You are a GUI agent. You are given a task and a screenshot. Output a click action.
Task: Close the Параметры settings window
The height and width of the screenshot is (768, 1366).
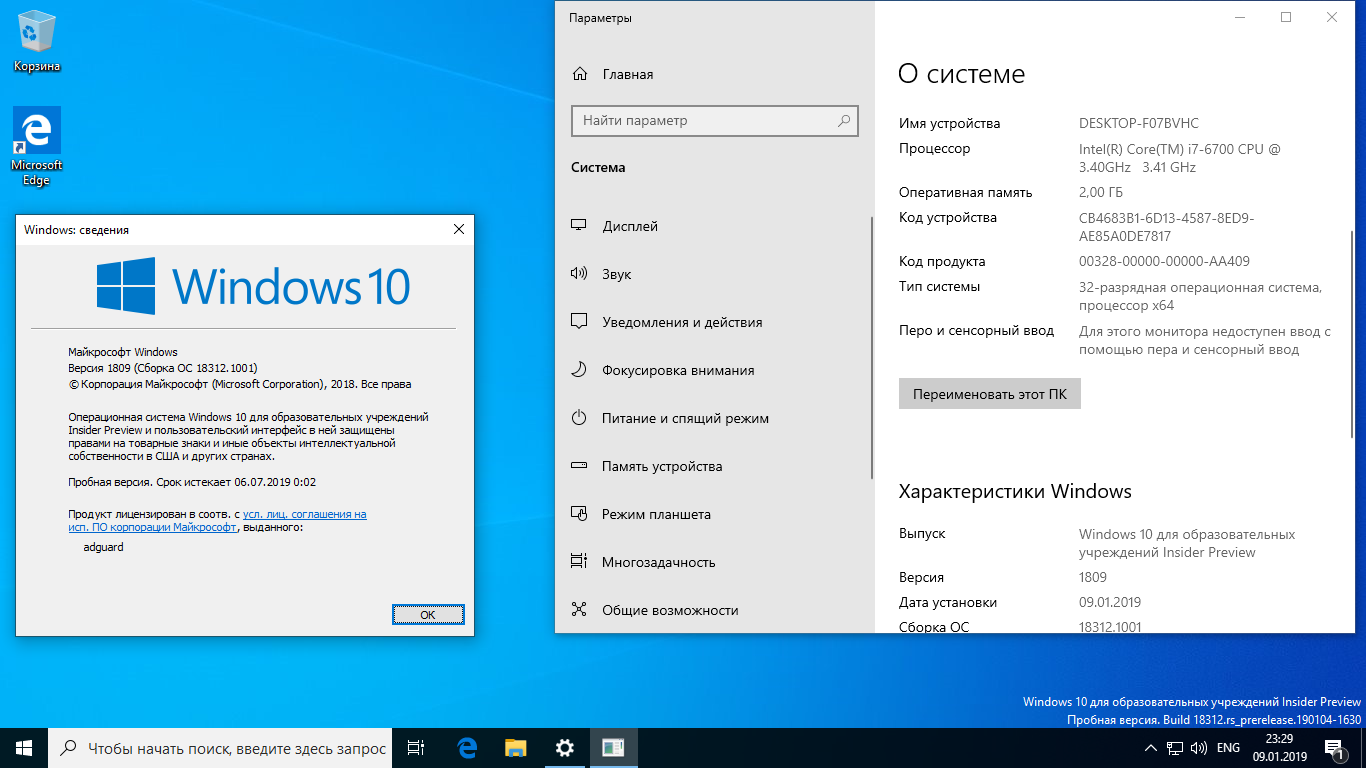point(1332,17)
